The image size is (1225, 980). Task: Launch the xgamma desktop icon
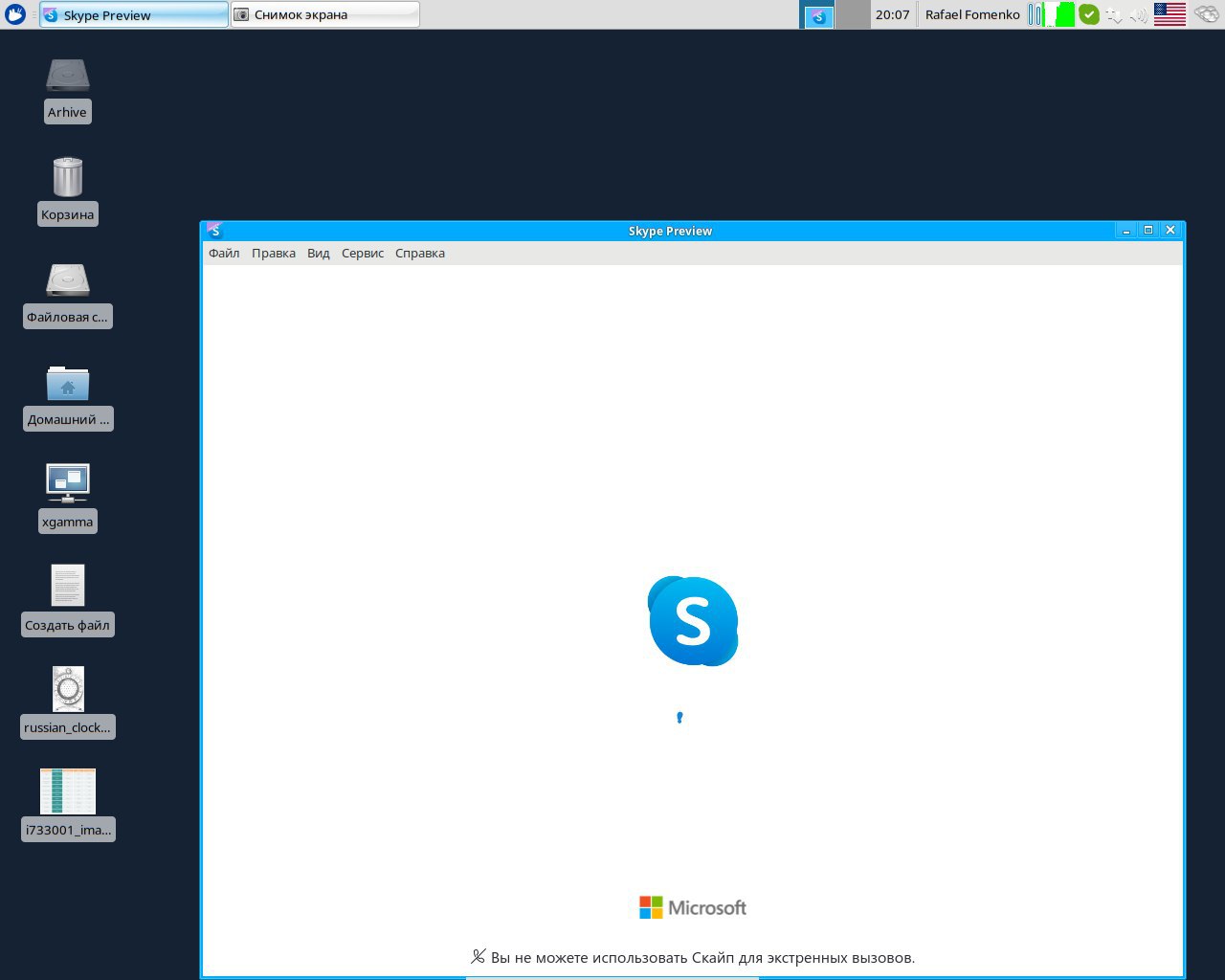click(68, 483)
